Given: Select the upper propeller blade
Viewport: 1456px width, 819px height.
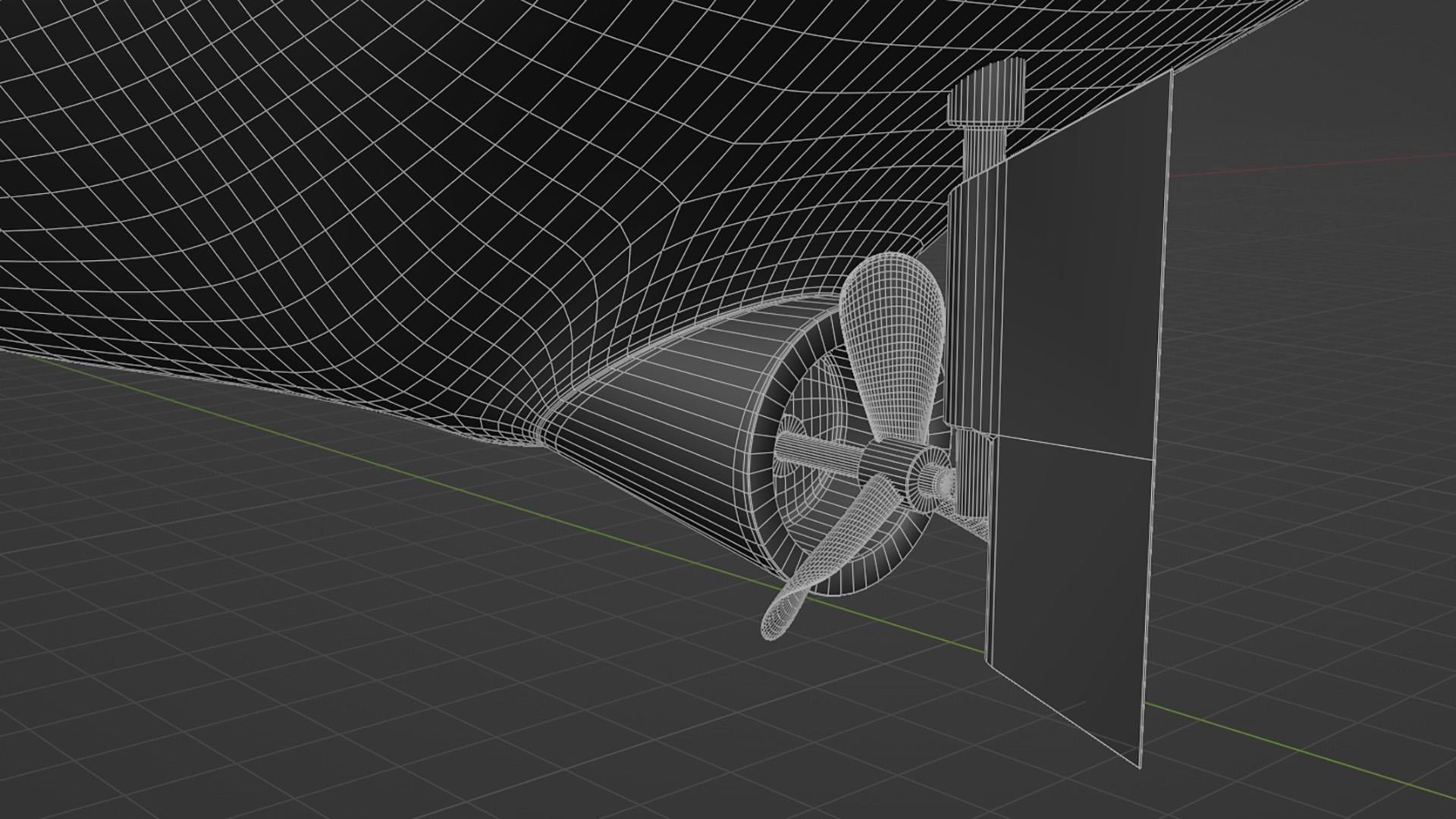Looking at the screenshot, I should coord(895,349).
